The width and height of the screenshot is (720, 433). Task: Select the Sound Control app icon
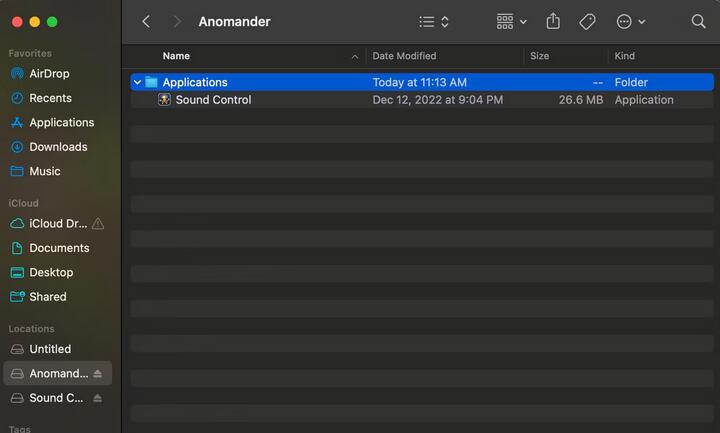tap(164, 100)
